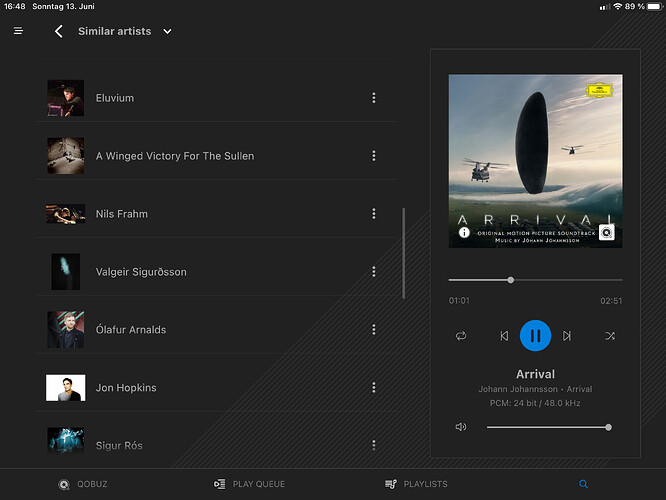Skip to the next track
The image size is (666, 500).
click(567, 336)
